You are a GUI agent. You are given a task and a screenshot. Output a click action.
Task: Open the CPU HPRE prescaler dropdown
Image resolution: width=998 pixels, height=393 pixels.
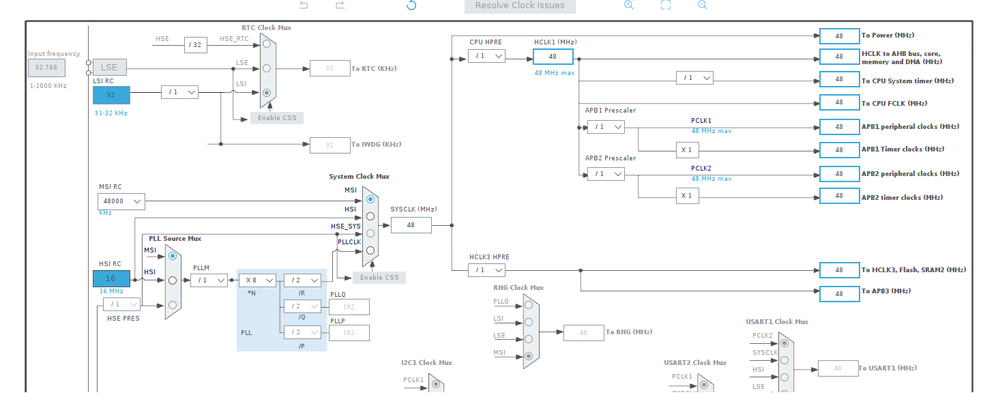click(486, 56)
